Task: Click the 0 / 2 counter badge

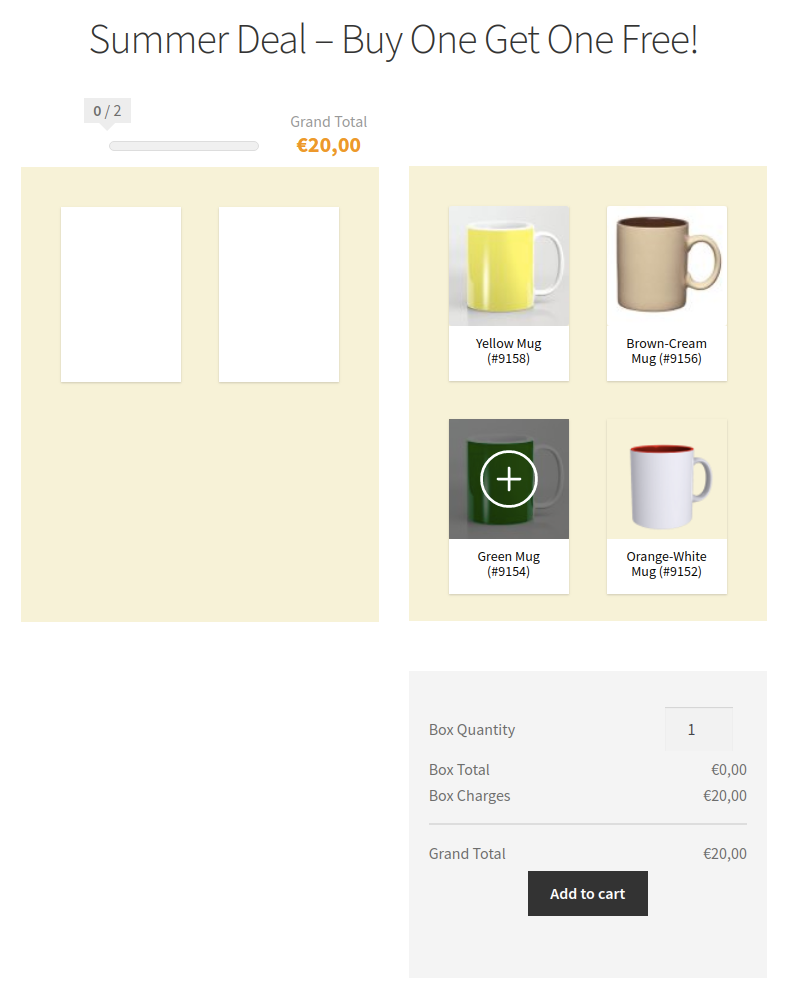Action: click(108, 111)
